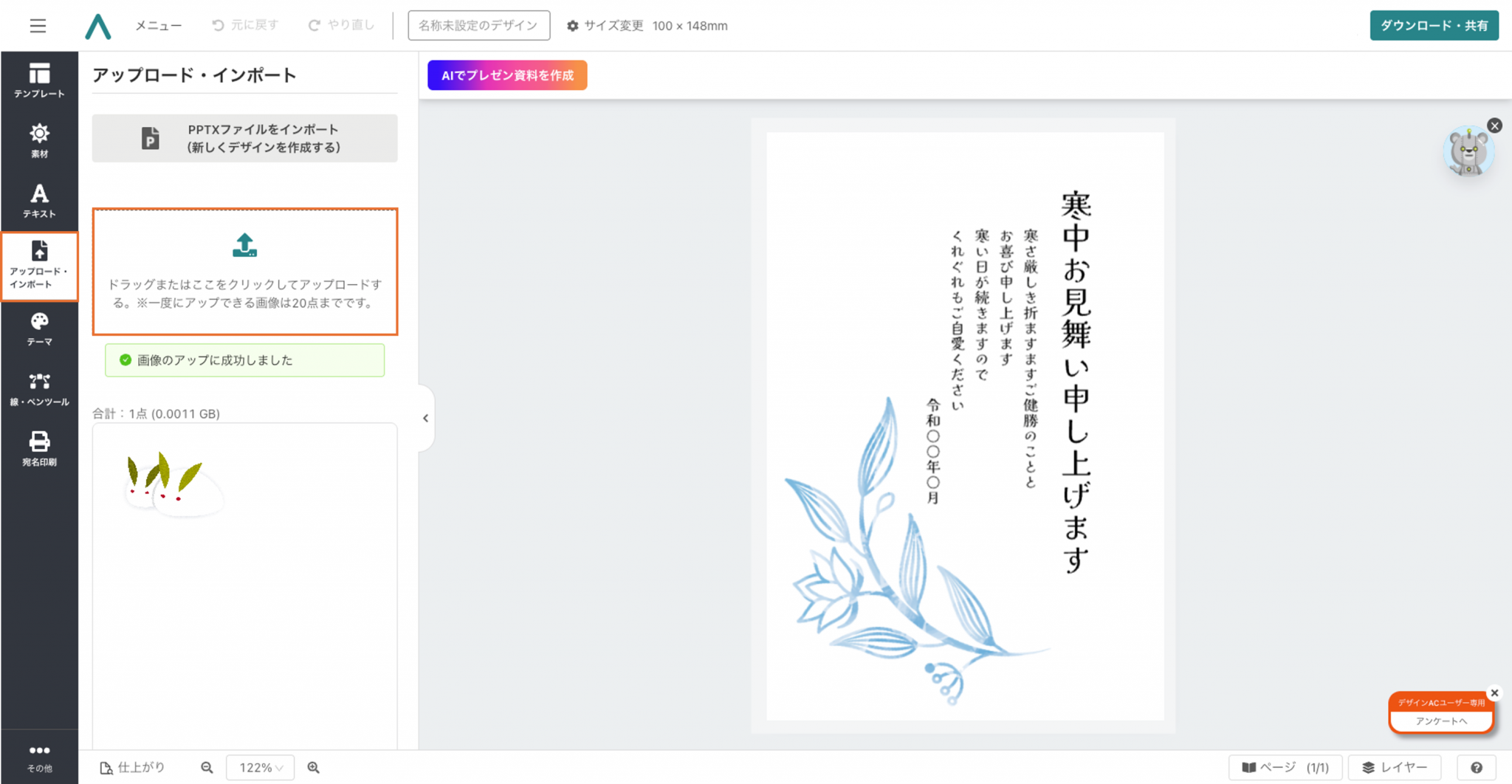The image size is (1512, 784).
Task: Open the レイヤー layers panel
Action: [1394, 768]
